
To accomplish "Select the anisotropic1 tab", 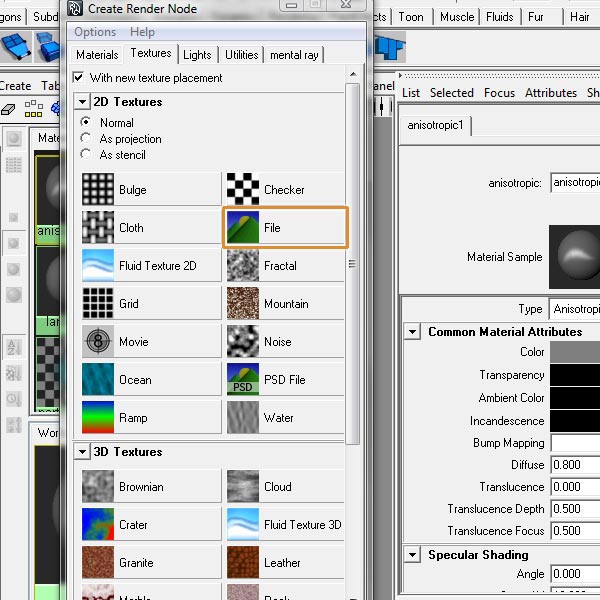I will [435, 125].
